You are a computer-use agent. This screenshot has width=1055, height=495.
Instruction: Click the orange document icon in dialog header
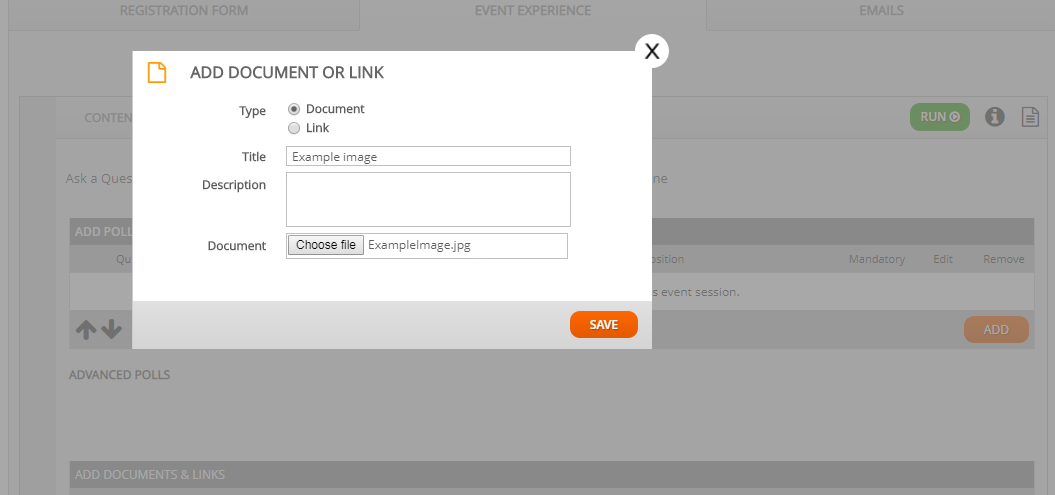pos(157,73)
